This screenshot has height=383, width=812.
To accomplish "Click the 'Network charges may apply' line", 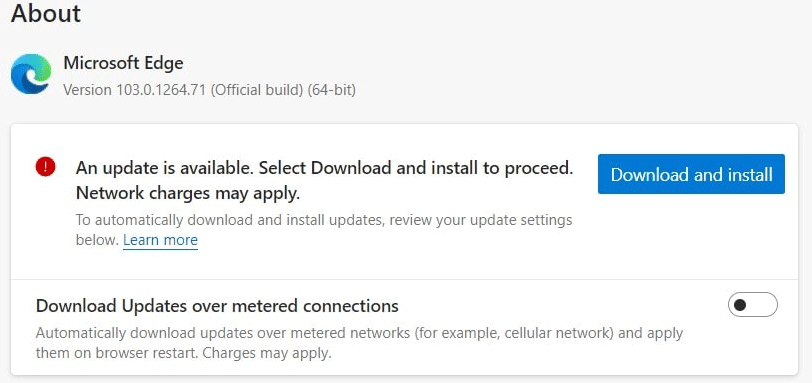I will (x=188, y=193).
